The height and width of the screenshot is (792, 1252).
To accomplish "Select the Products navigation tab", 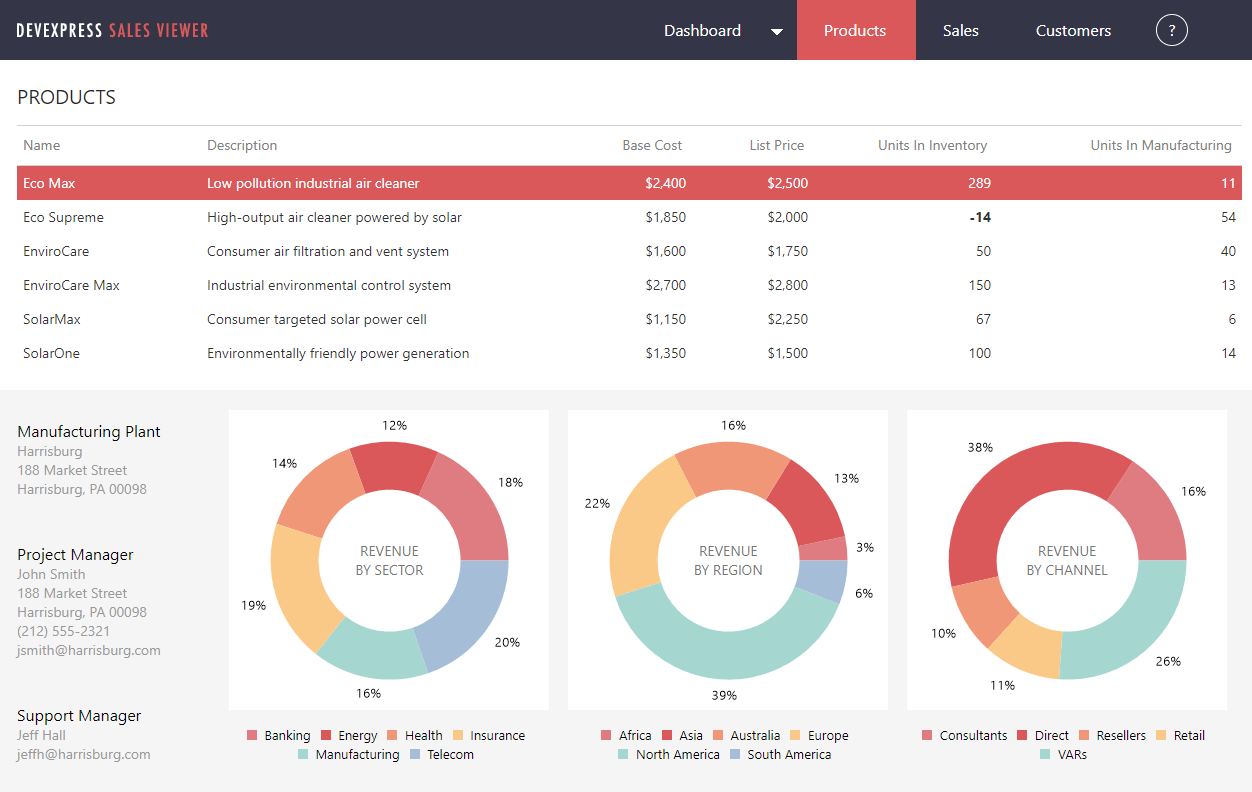I will click(855, 30).
